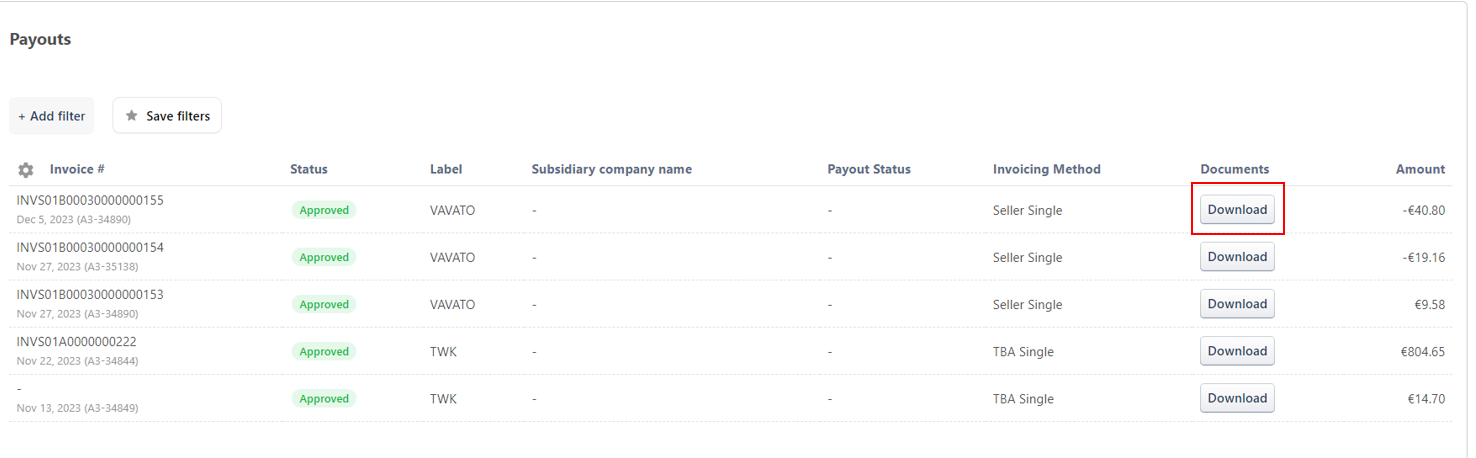The width and height of the screenshot is (1476, 458).
Task: Download documents for invoice INVS01A0000000222
Action: click(1237, 351)
